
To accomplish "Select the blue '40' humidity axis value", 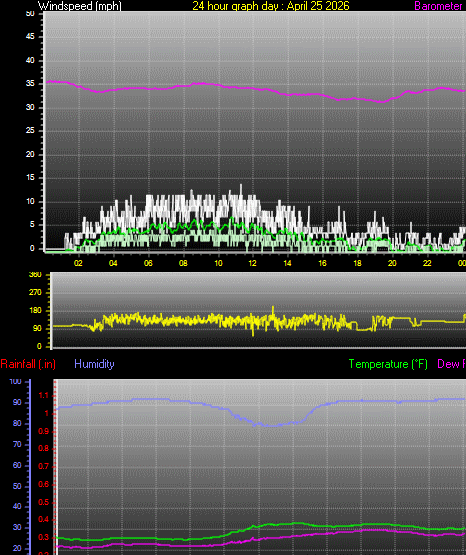I will (17, 507).
